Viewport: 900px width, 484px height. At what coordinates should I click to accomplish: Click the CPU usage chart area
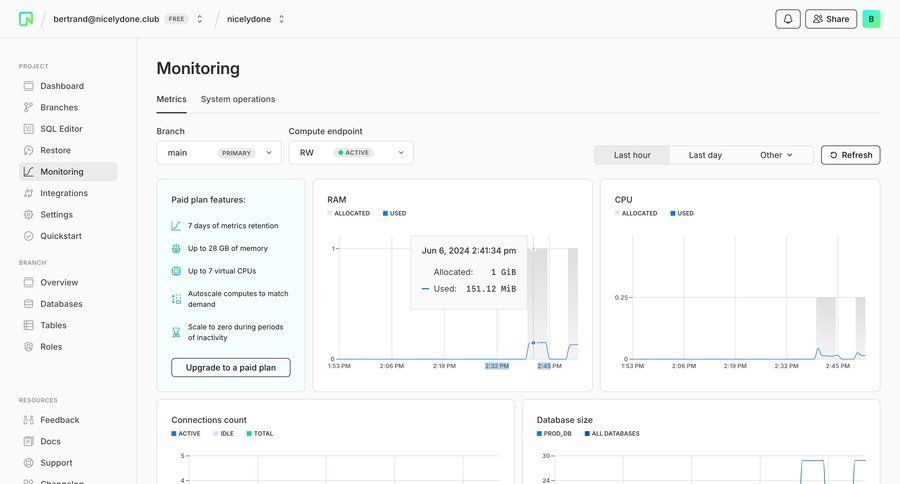point(747,299)
